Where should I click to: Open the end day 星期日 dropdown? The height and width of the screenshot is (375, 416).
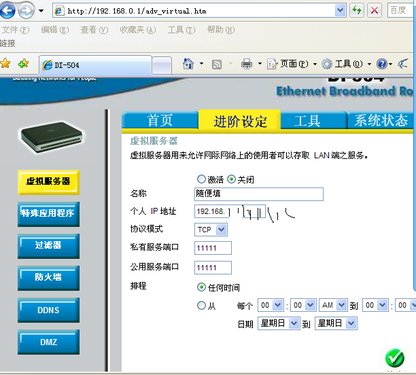click(336, 323)
